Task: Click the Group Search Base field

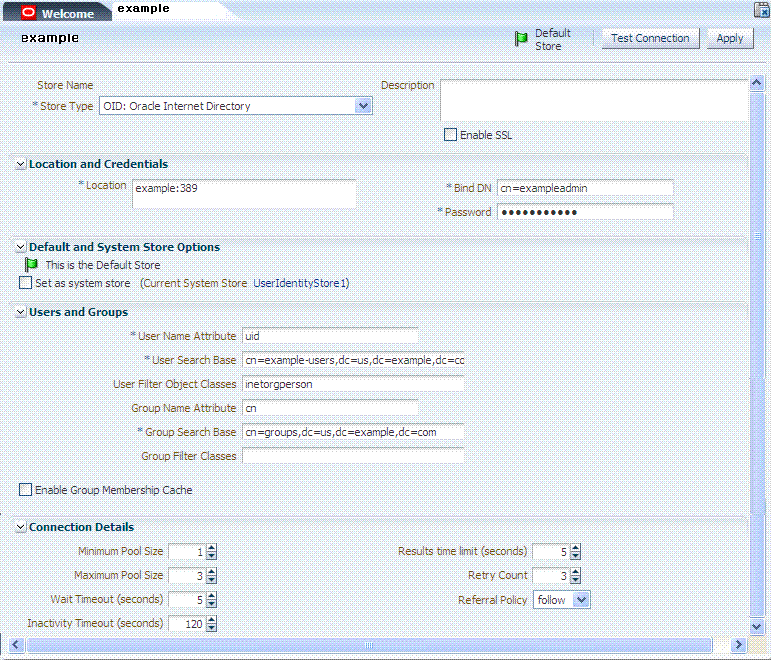Action: [353, 432]
